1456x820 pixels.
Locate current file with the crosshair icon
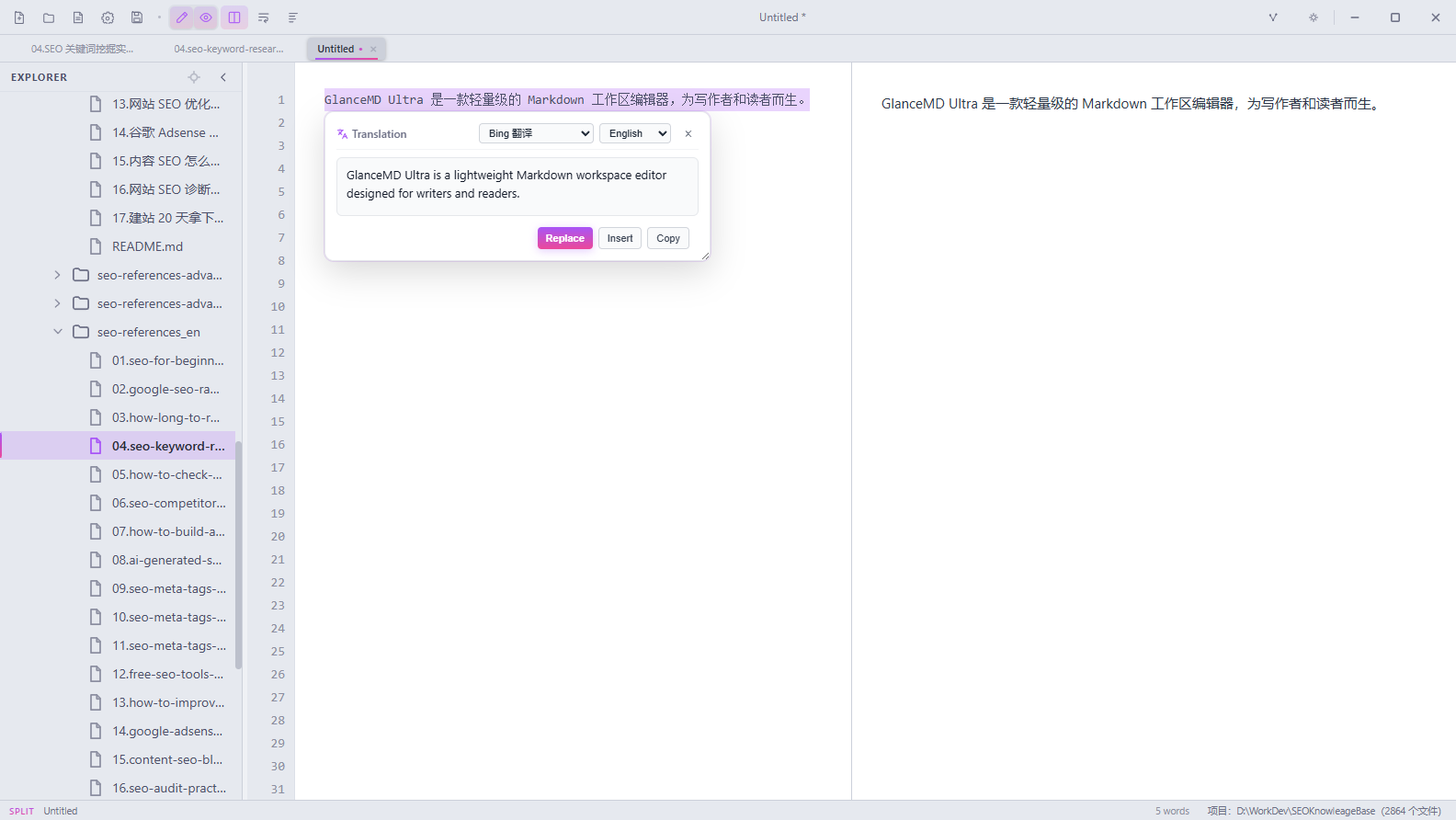[x=194, y=77]
